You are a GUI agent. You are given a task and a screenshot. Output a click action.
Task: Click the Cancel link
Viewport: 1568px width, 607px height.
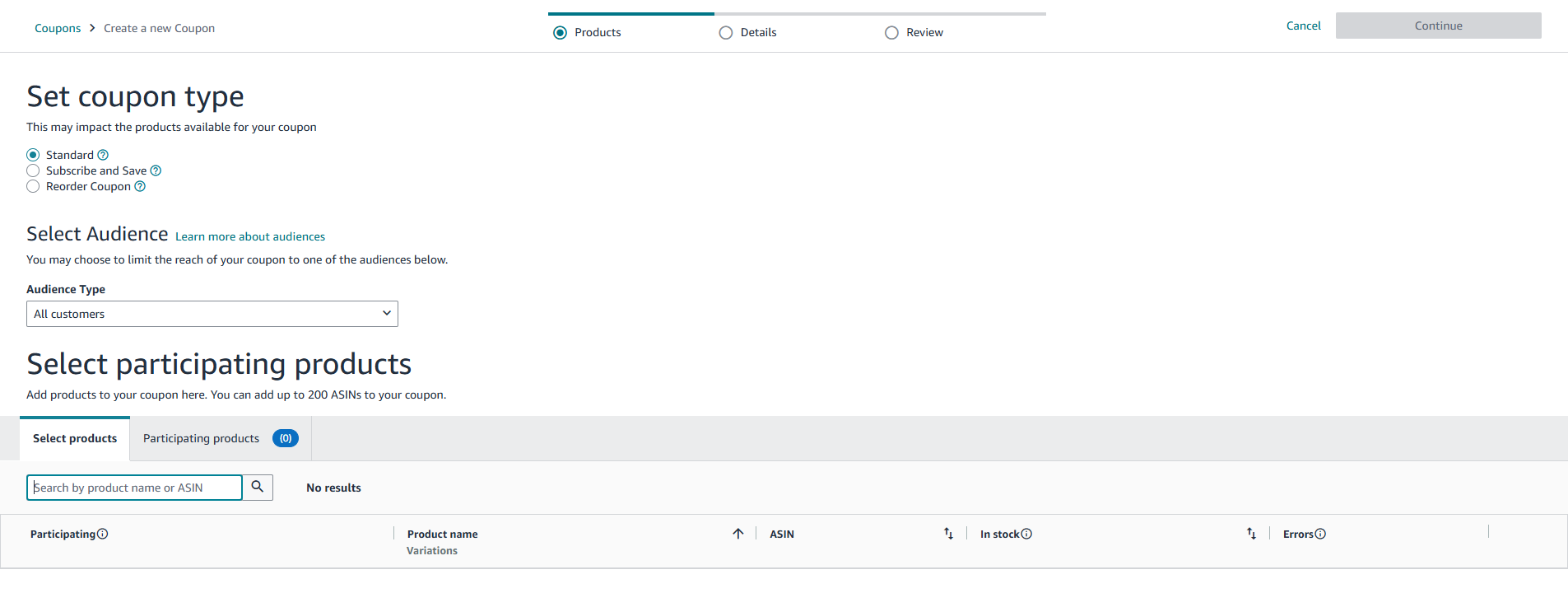click(1304, 26)
